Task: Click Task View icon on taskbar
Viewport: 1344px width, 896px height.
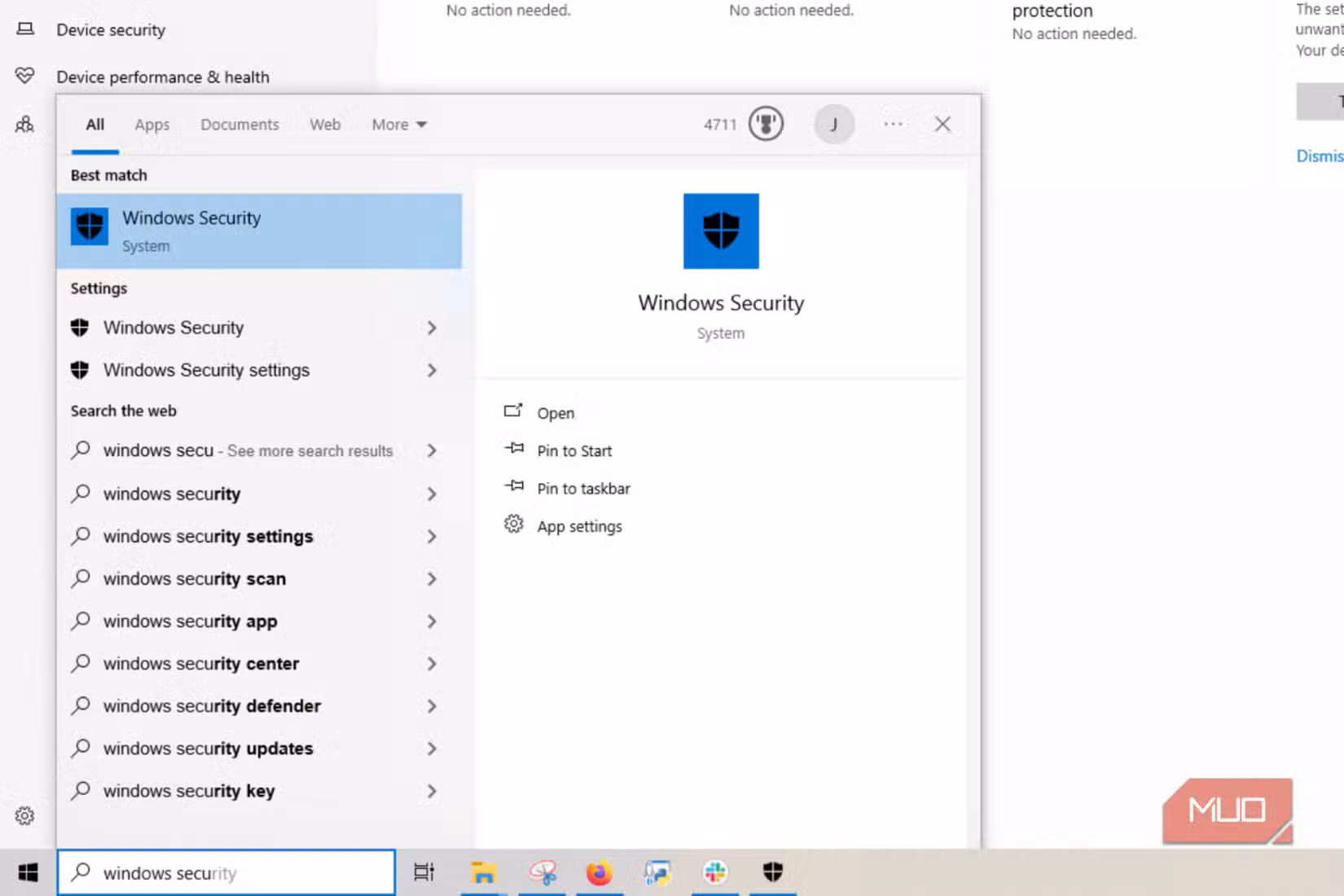Action: (x=424, y=872)
